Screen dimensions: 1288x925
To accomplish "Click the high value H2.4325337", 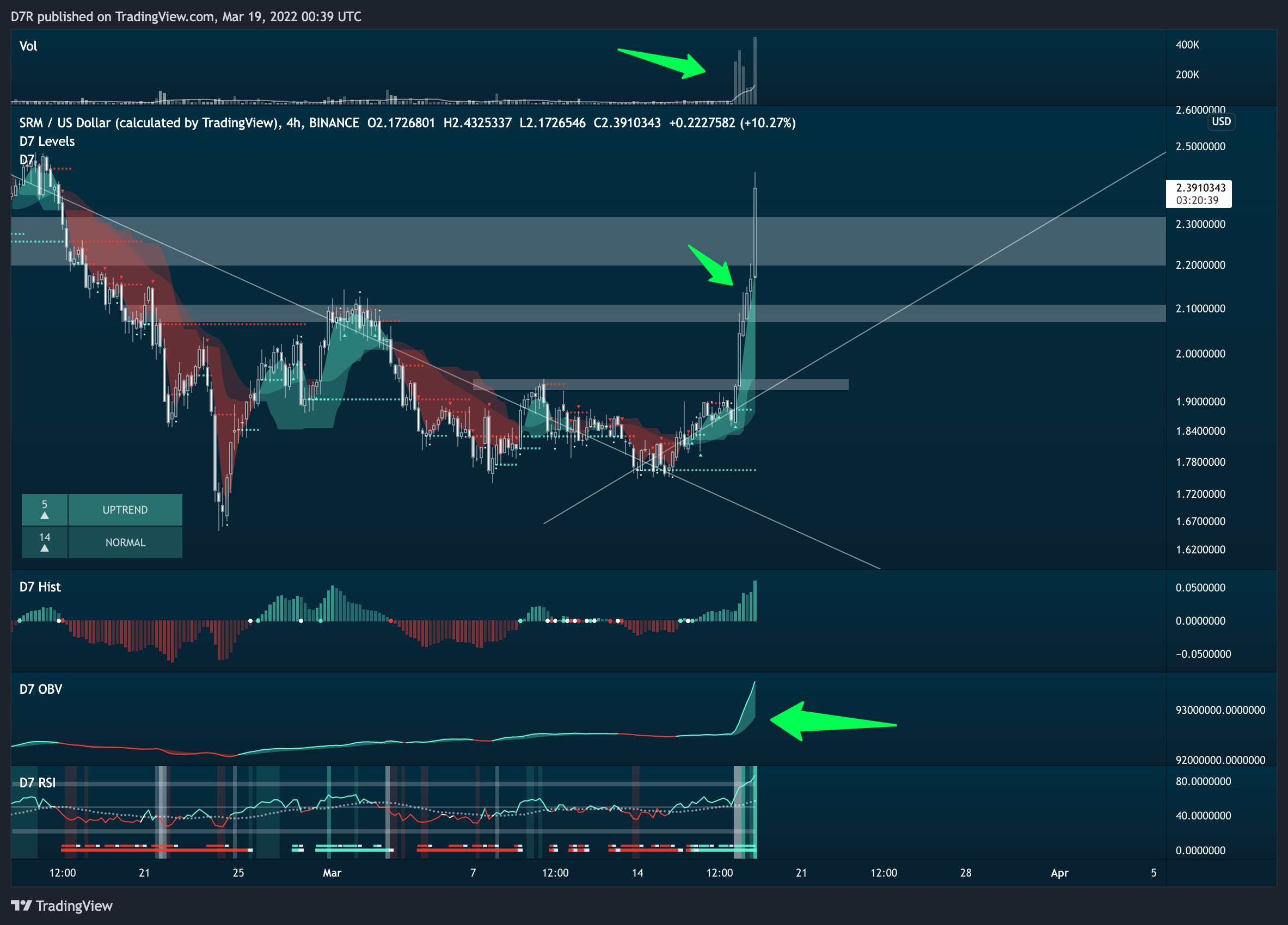I will 477,122.
